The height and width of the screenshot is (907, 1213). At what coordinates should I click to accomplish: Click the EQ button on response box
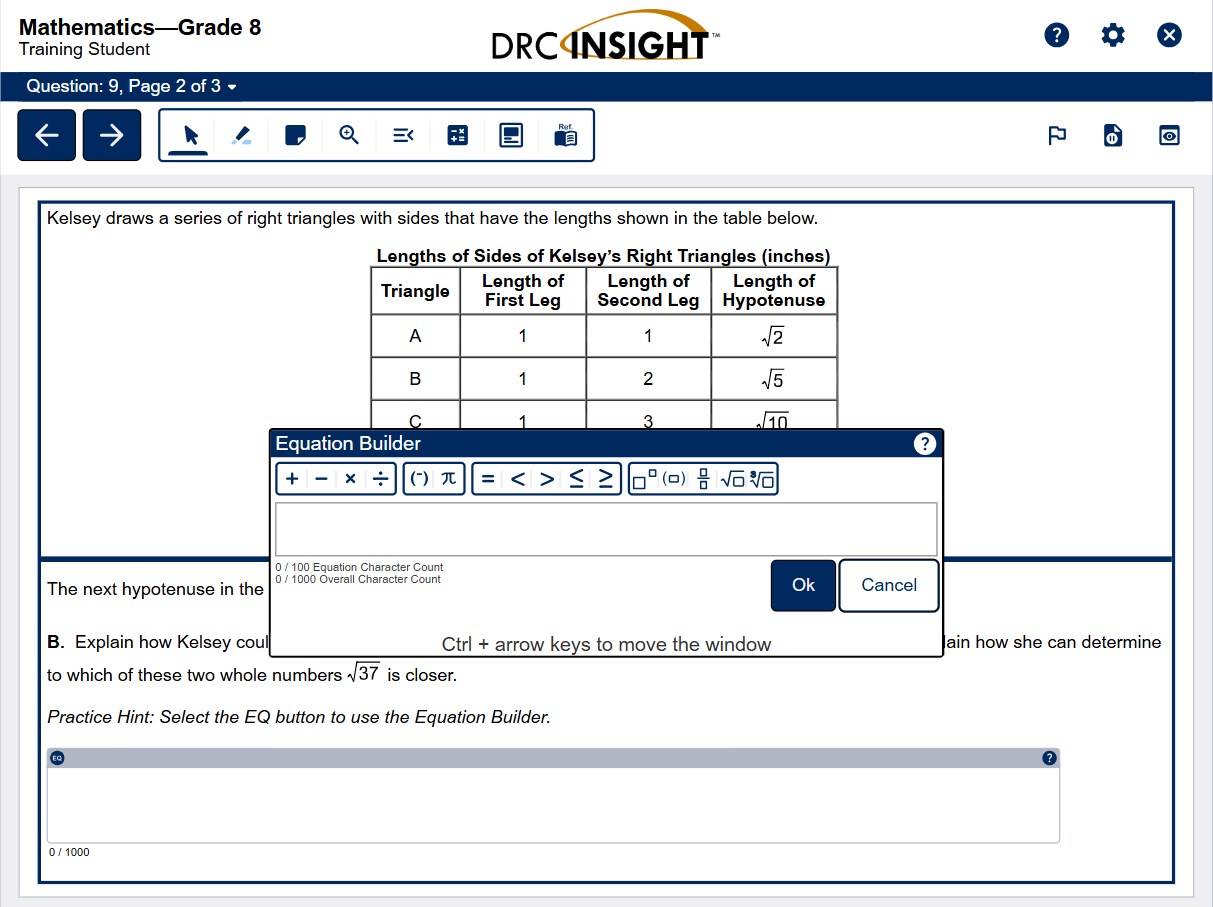[x=57, y=758]
